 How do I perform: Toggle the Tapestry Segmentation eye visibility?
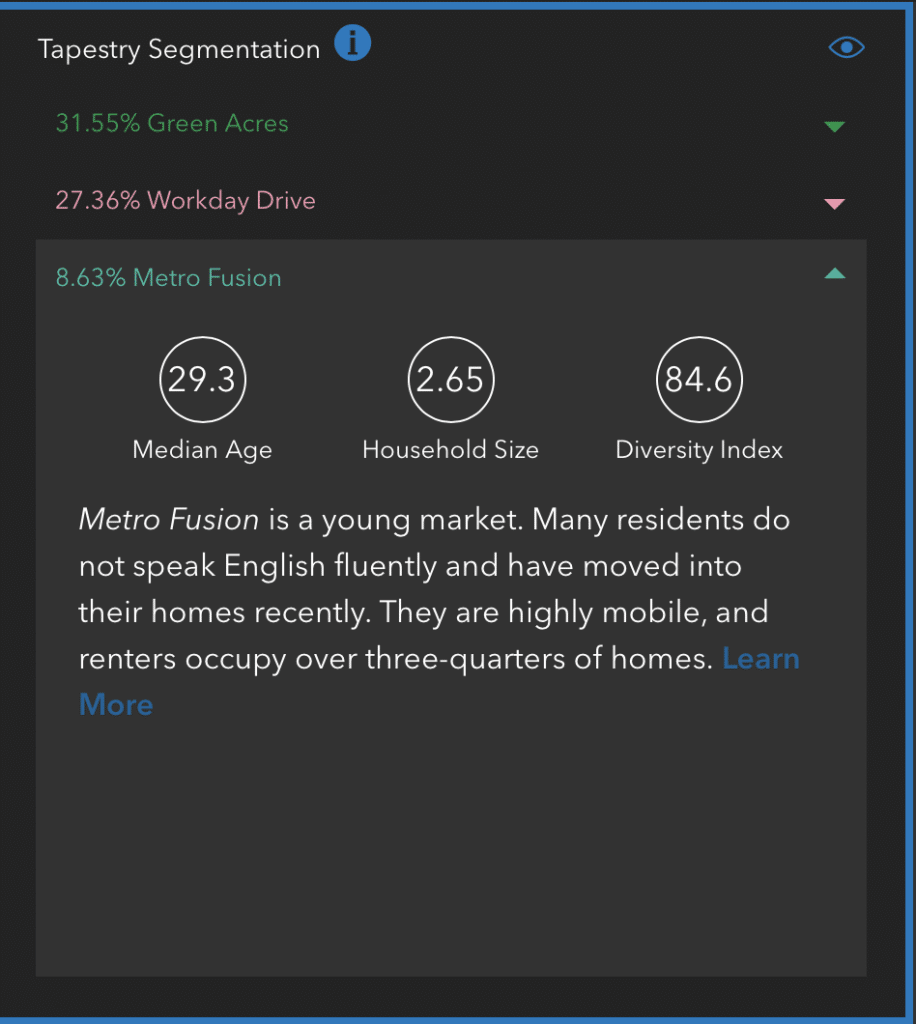click(x=846, y=47)
